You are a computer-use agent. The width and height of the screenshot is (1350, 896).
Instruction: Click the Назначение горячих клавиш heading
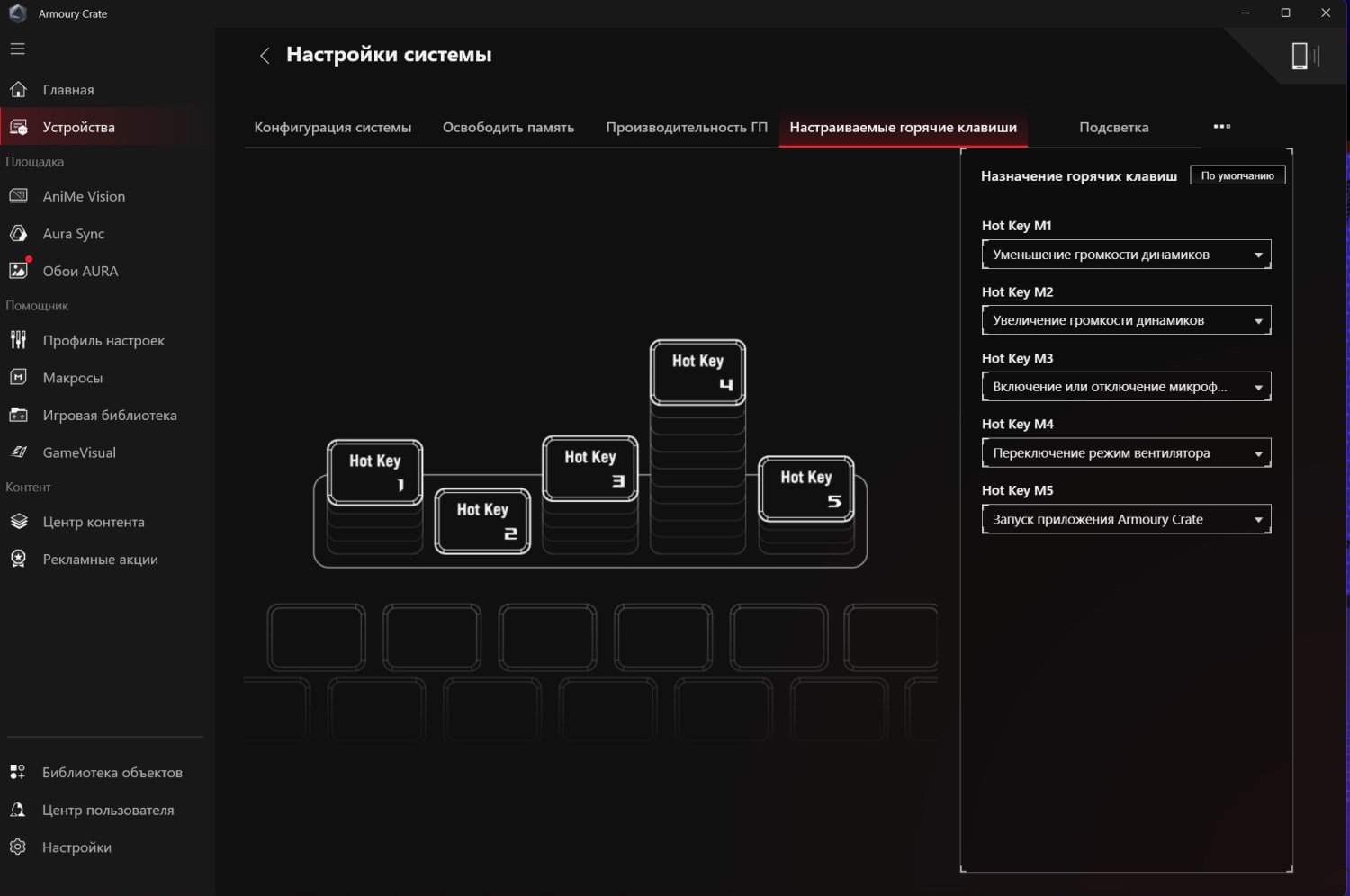(1079, 176)
